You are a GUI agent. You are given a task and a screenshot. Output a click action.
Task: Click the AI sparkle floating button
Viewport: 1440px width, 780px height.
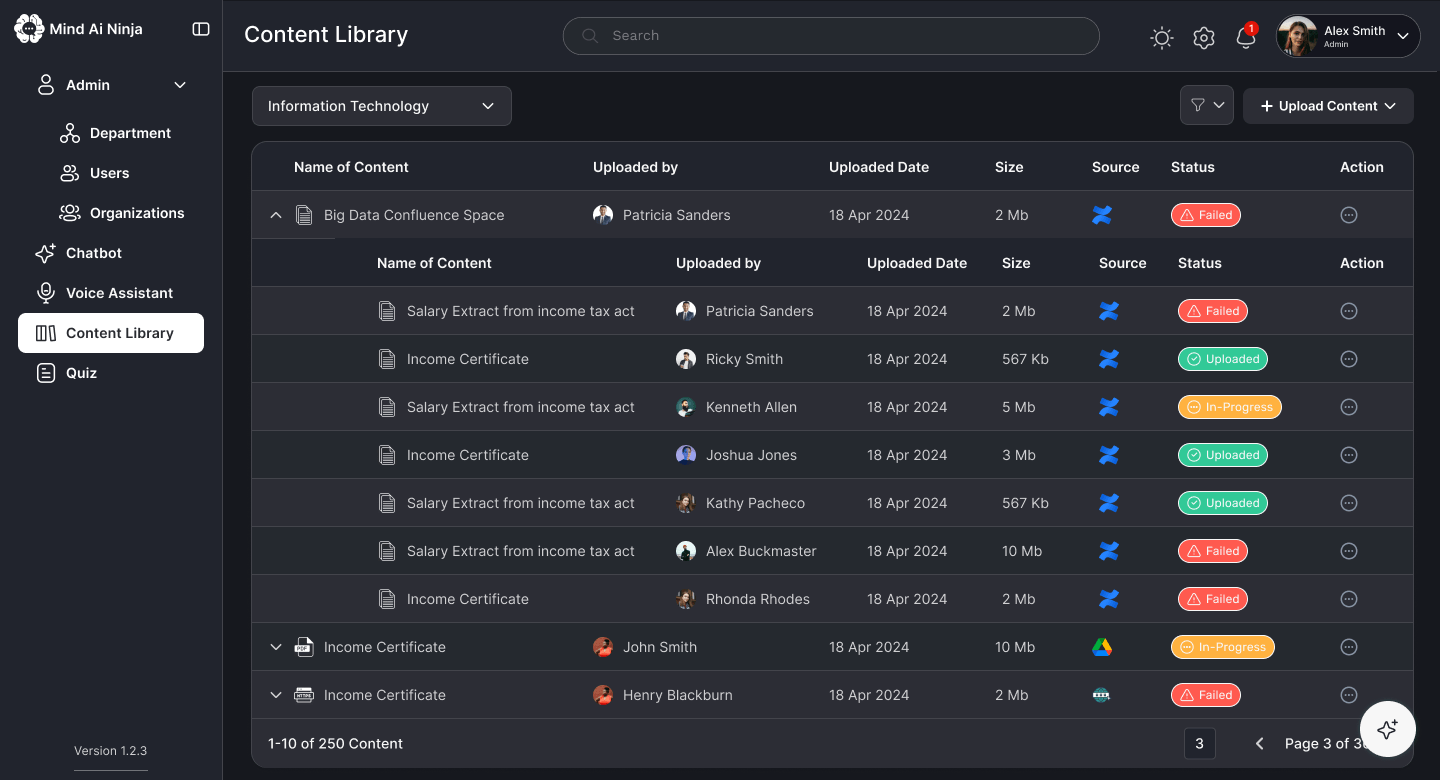click(x=1387, y=729)
